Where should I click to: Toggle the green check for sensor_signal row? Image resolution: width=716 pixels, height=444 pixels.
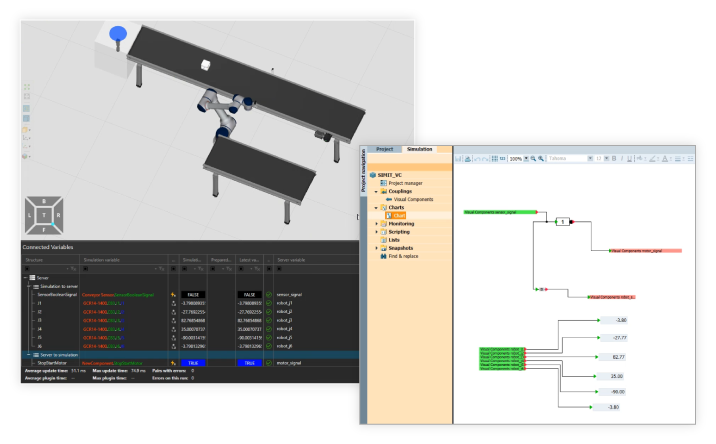tap(268, 295)
